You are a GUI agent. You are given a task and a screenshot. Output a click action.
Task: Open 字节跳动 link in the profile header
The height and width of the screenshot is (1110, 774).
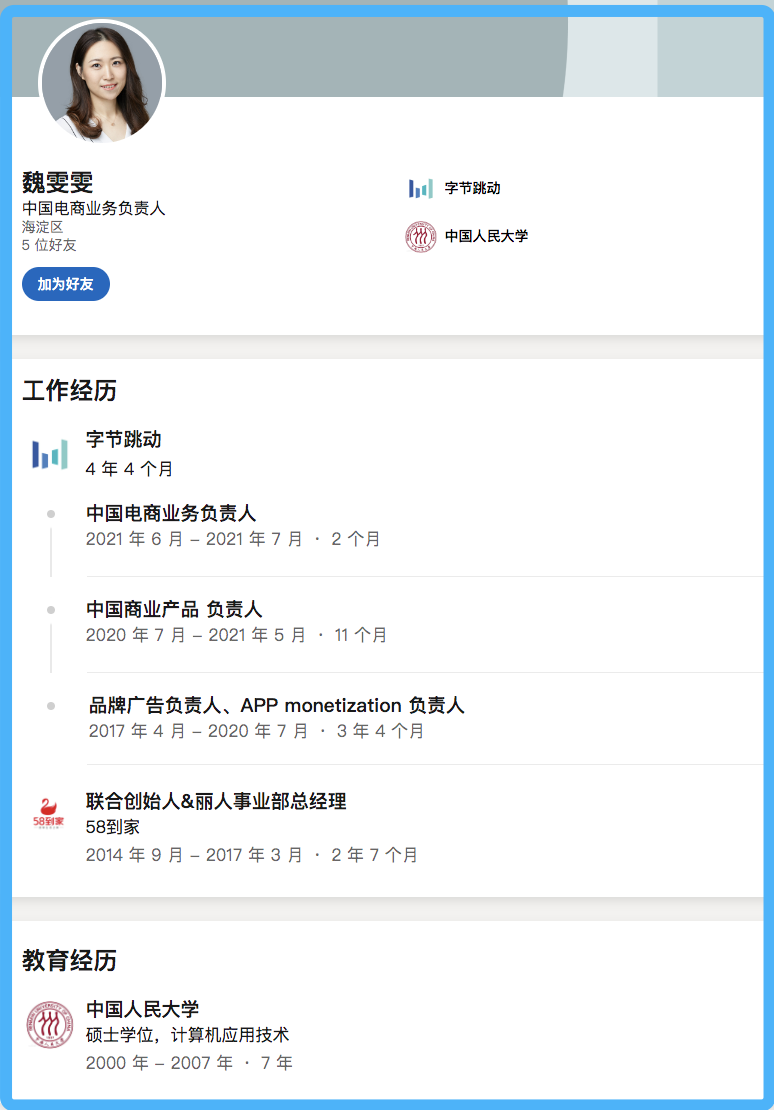tap(472, 188)
